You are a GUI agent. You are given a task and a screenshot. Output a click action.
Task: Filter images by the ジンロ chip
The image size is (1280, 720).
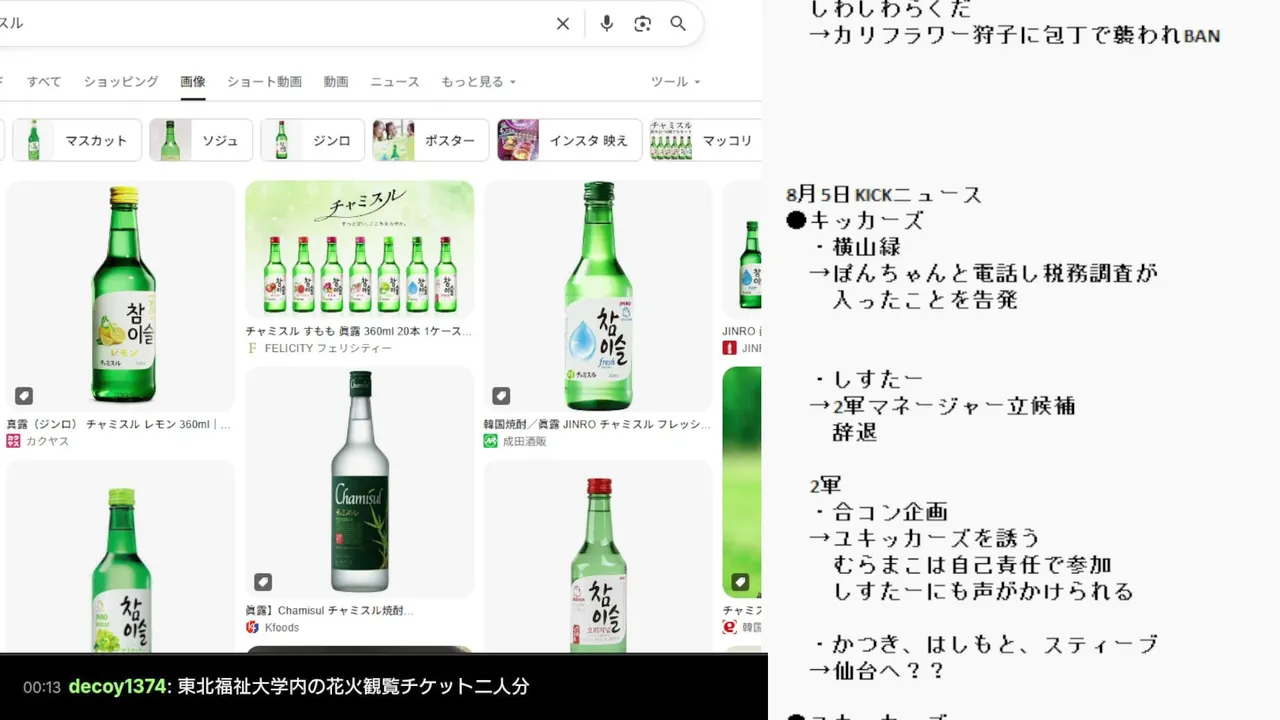coord(312,140)
